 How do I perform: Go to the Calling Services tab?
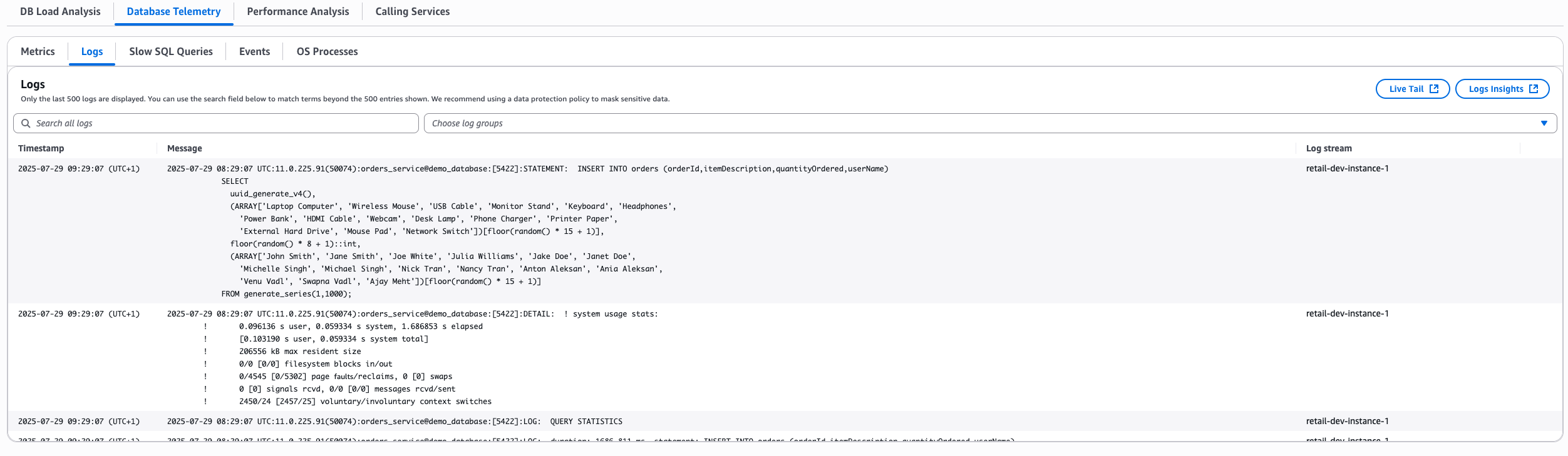[412, 11]
